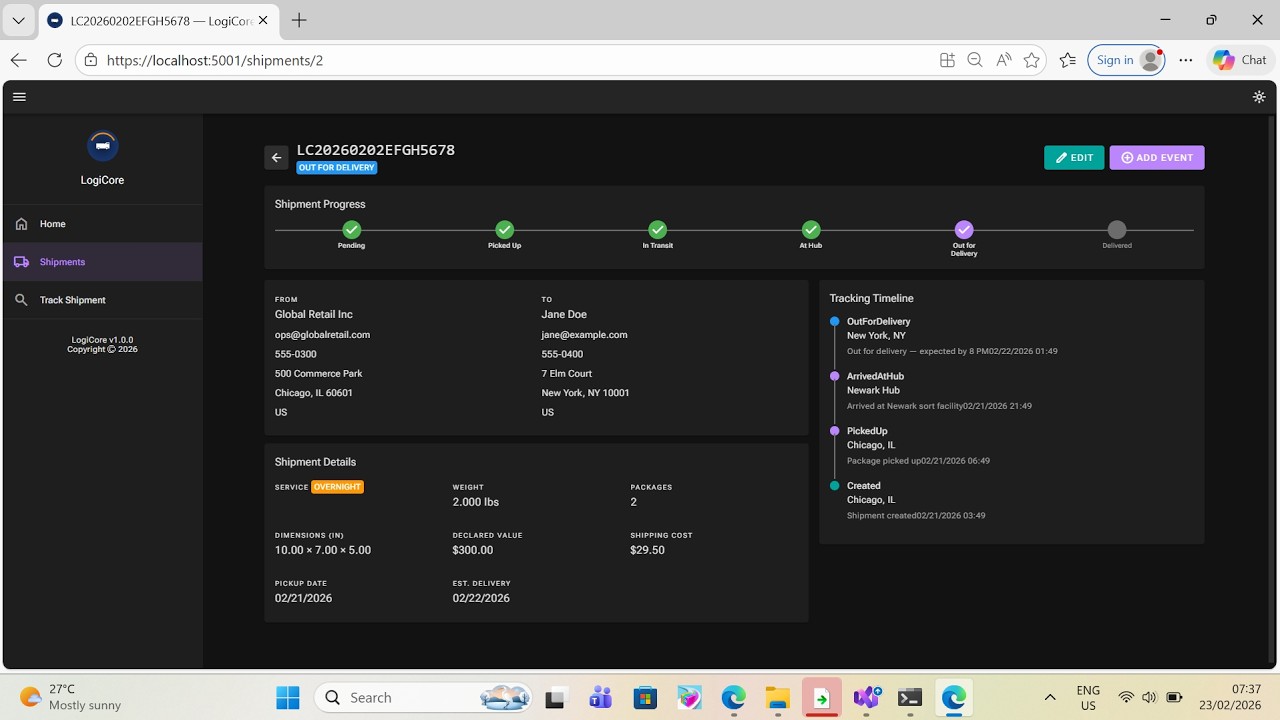This screenshot has width=1280, height=720.
Task: Open the weather widget showing 27°C
Action: tap(72, 697)
